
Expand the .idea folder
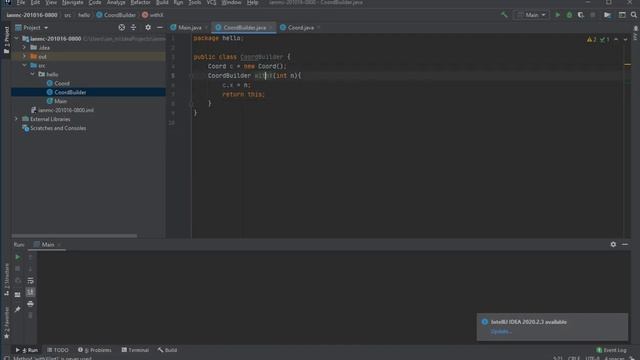24,47
